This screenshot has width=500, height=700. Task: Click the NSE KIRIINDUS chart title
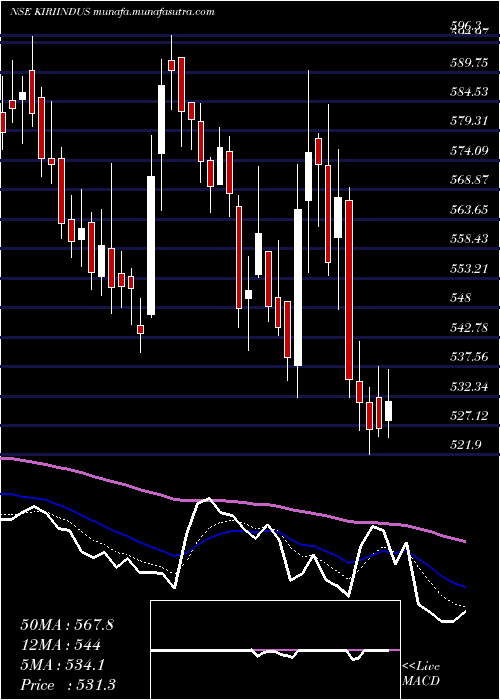51,12
